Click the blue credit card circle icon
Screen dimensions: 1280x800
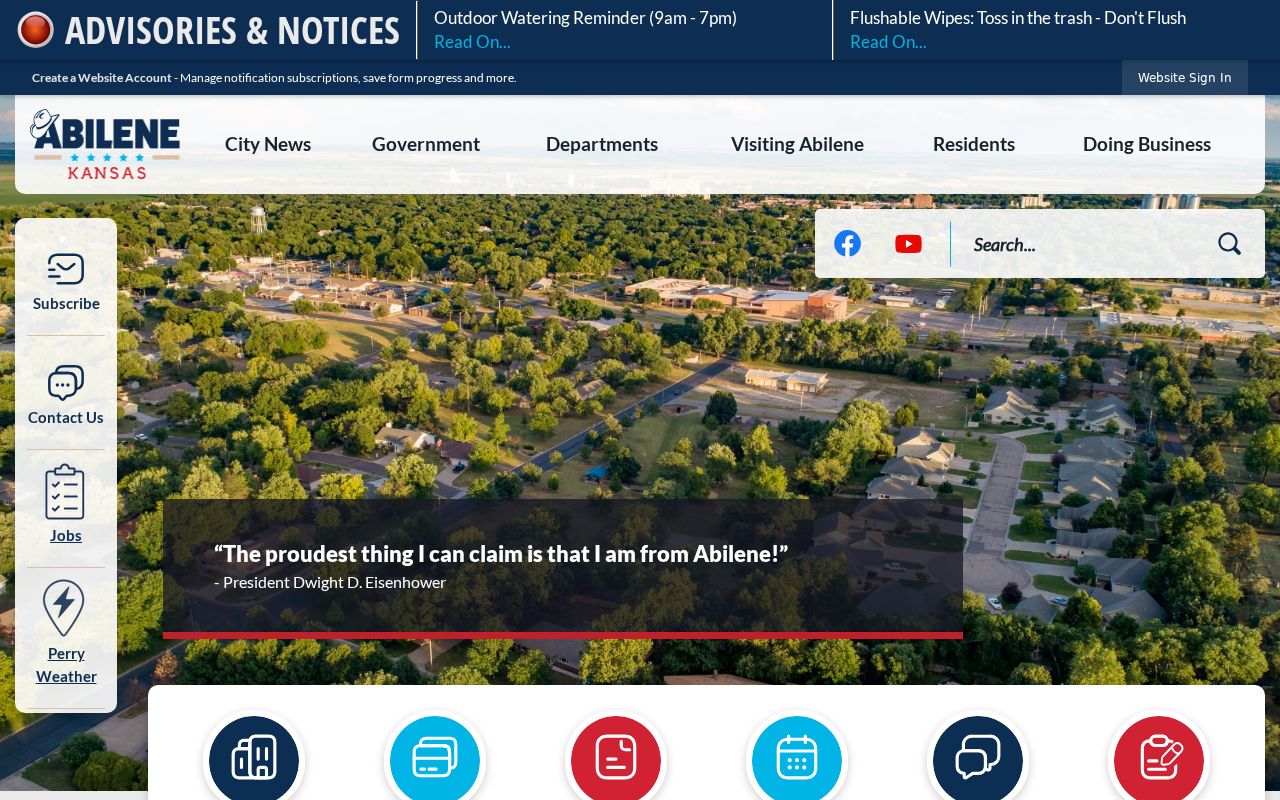pyautogui.click(x=435, y=759)
